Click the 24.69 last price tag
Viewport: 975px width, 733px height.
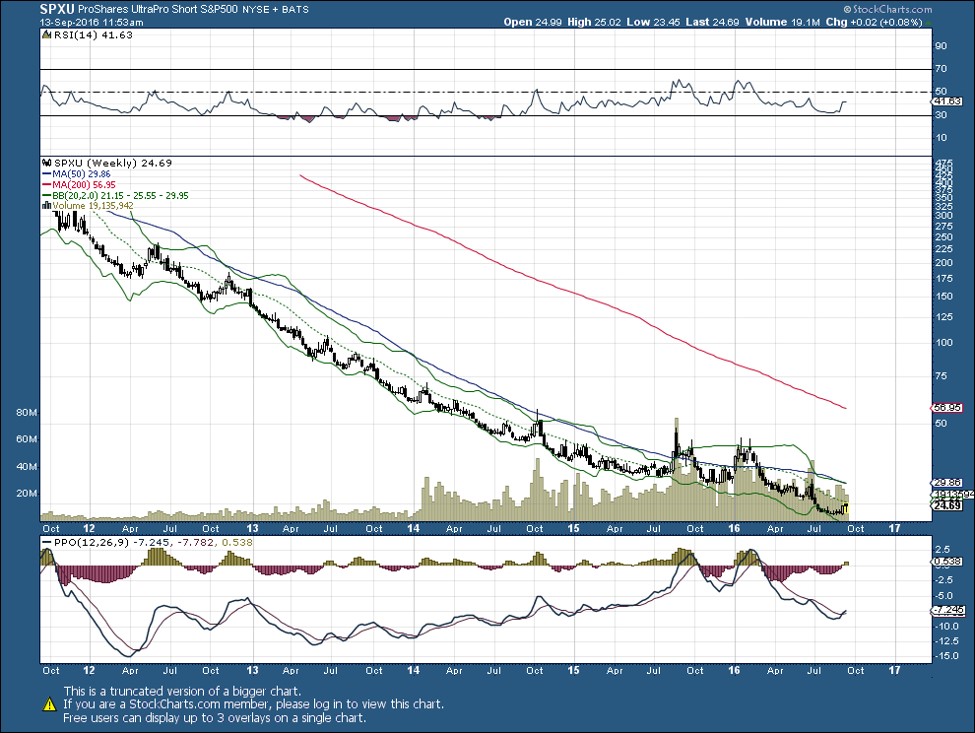tap(948, 505)
